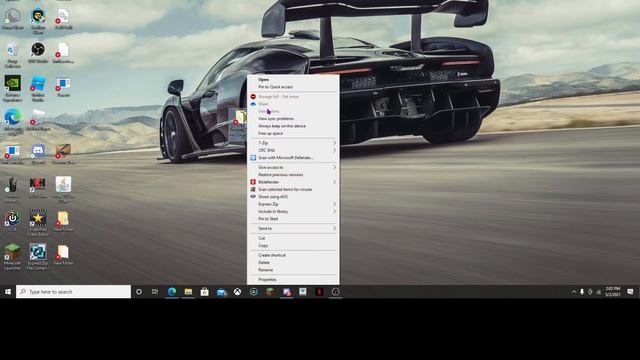This screenshot has height=360, width=640.
Task: Select Pin to Start
Action: 293,219
